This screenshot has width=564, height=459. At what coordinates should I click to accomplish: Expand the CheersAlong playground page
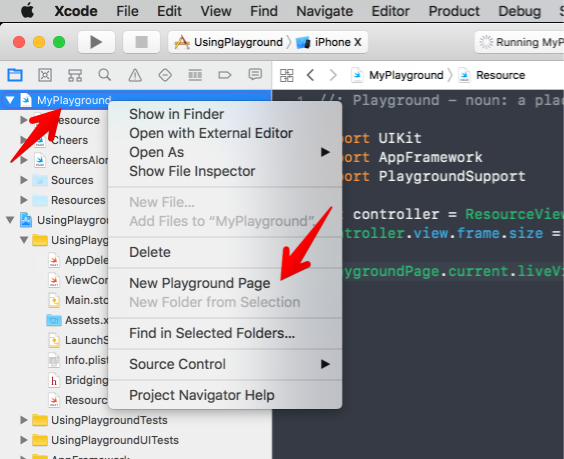coord(23,160)
